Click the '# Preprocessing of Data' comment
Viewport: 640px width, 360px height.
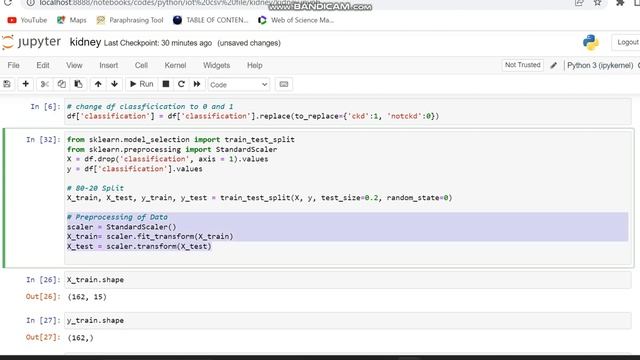point(118,217)
